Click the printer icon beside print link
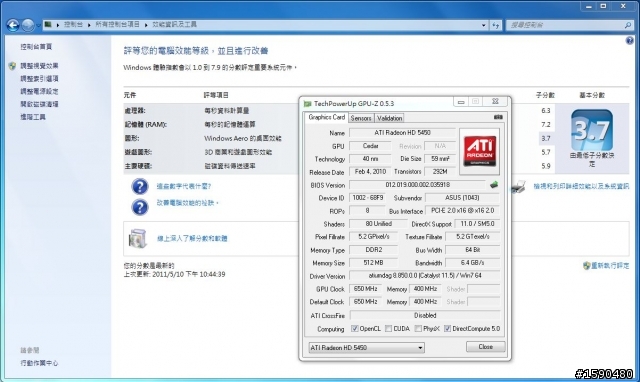The height and width of the screenshot is (382, 640). 518,187
